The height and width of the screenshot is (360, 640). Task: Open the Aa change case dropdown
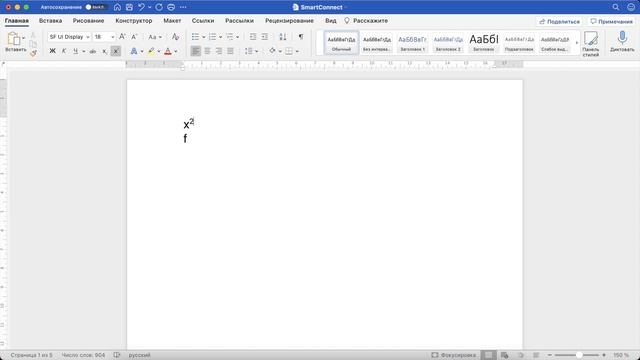155,37
